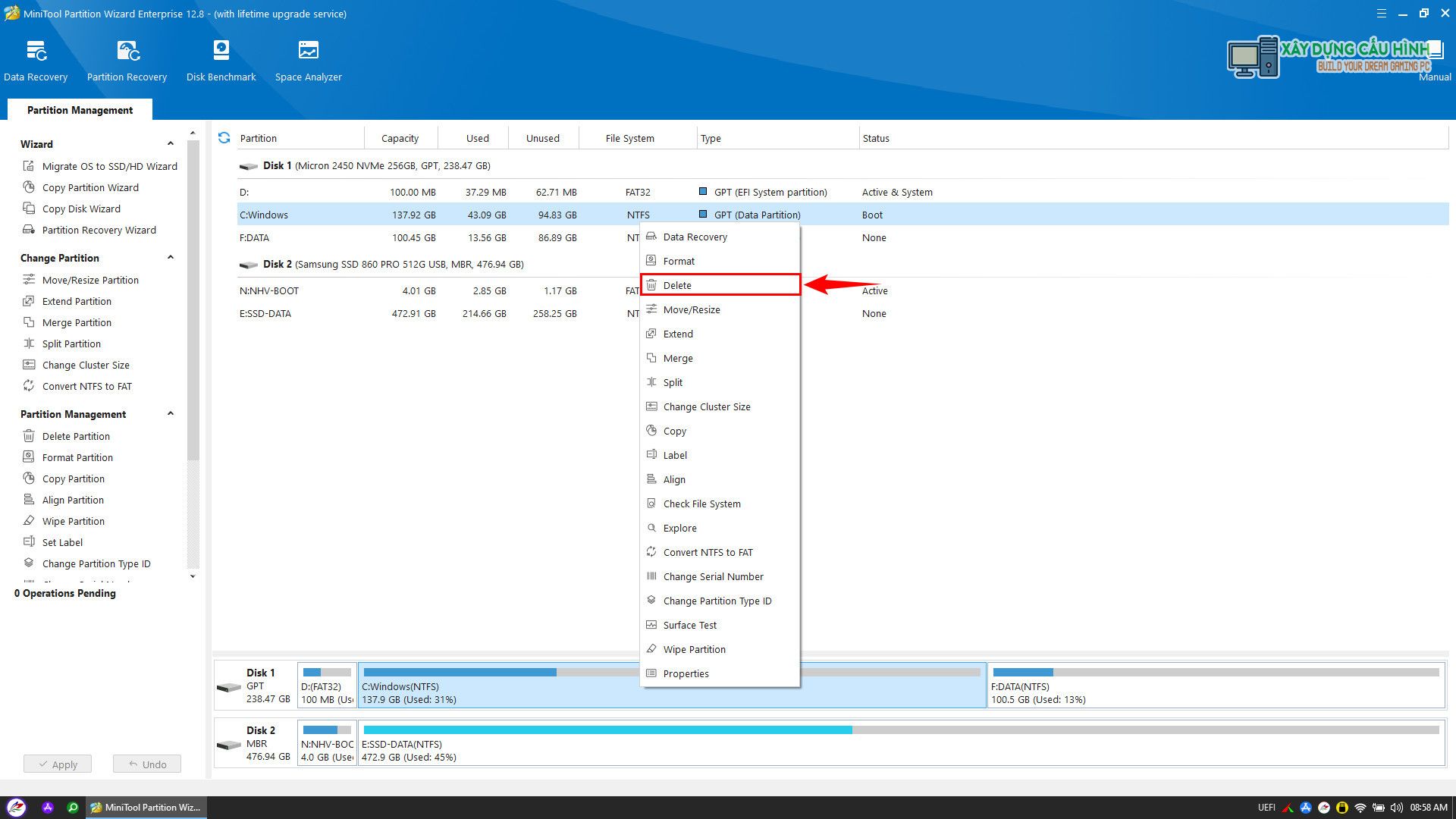Launch Copy Partition Wizard in sidebar
Viewport: 1456px width, 819px height.
point(81,187)
